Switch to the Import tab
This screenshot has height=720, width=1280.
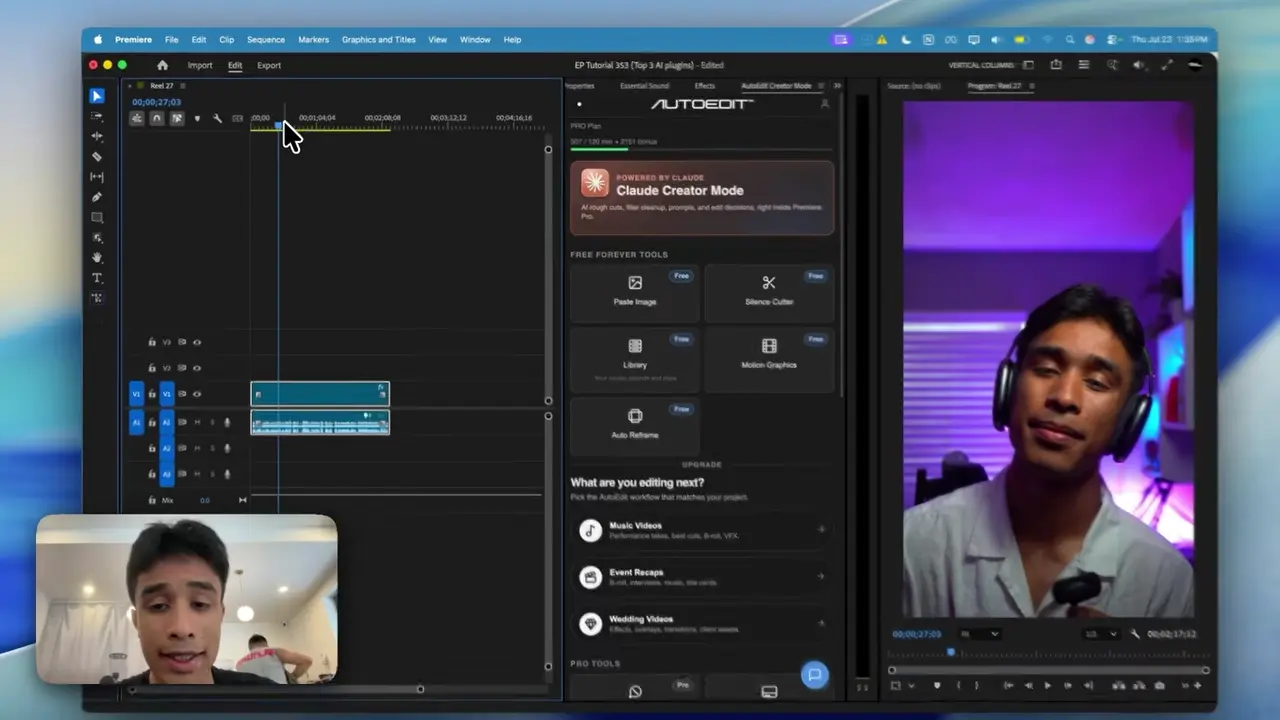click(200, 65)
